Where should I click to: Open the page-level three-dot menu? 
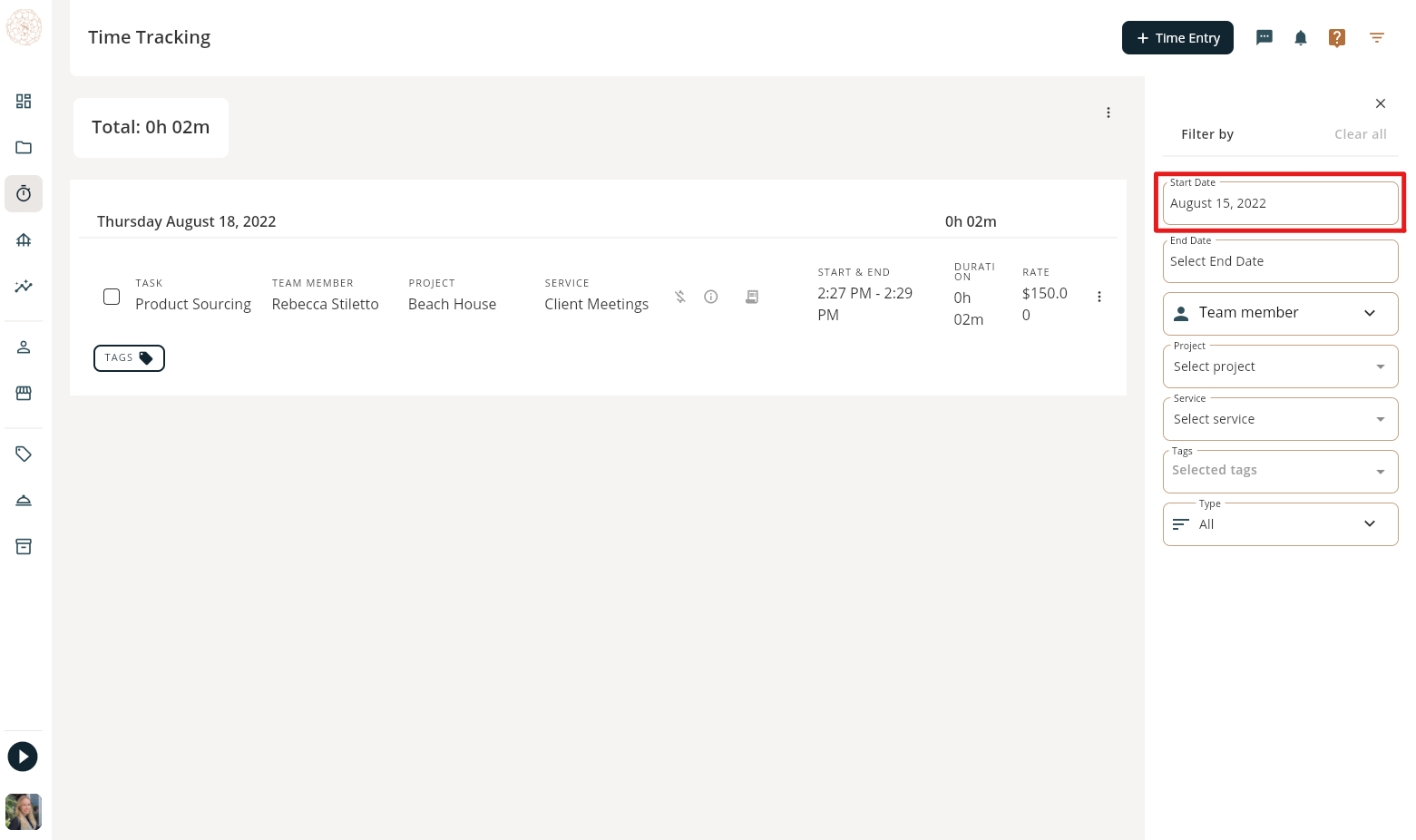[x=1108, y=112]
